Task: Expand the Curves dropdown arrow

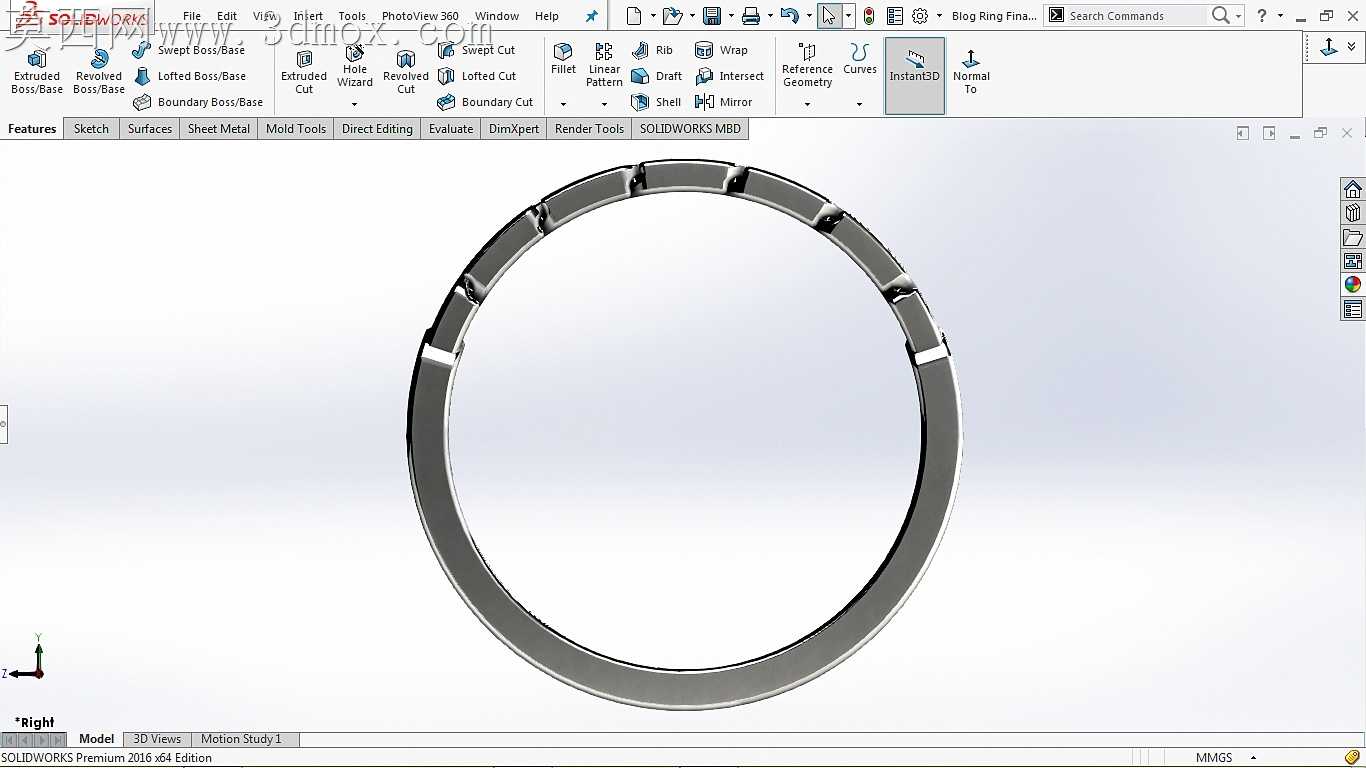Action: click(860, 104)
